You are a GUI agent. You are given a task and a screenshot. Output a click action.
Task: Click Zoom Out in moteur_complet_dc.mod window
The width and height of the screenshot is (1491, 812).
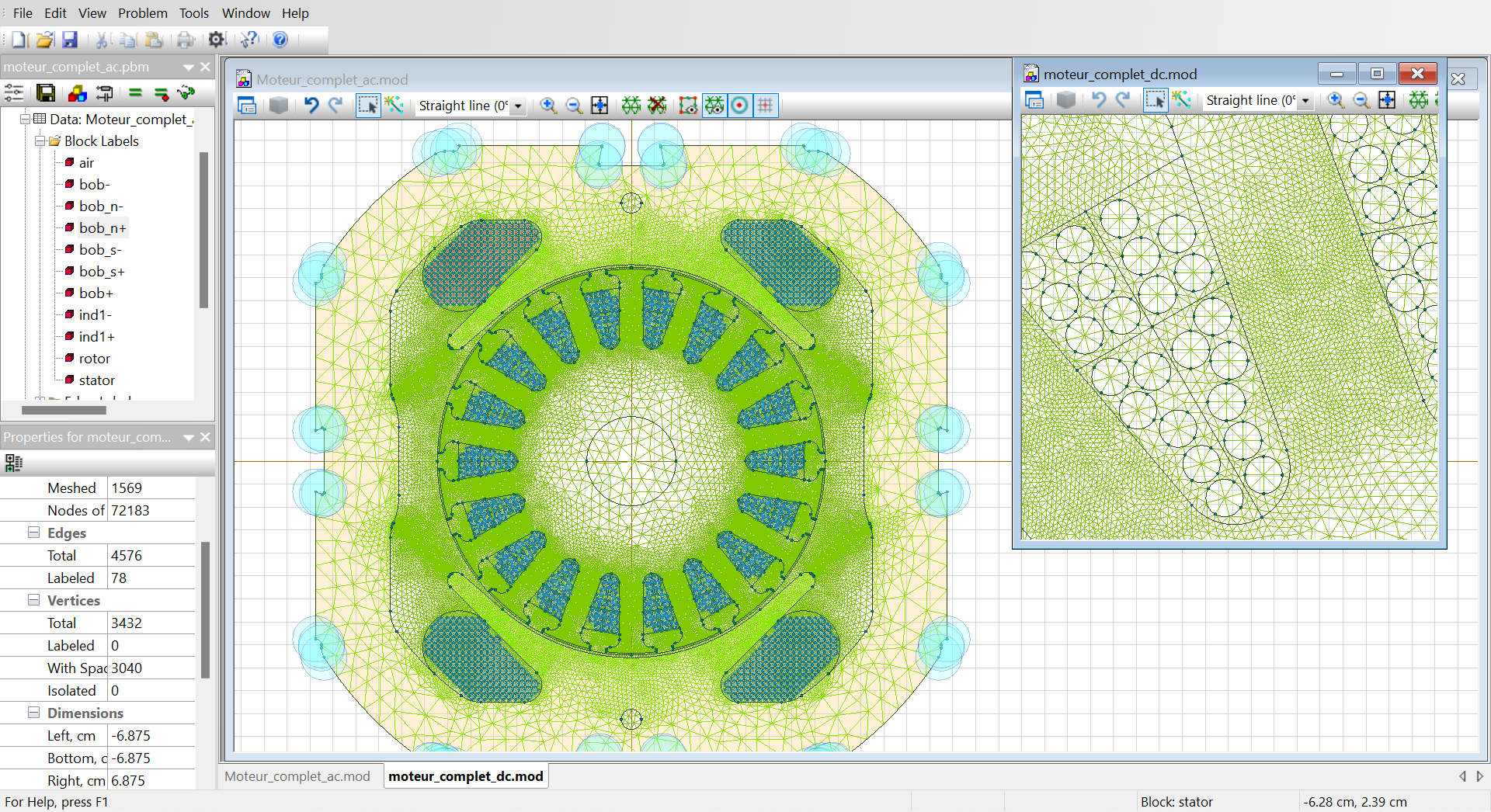(1361, 100)
